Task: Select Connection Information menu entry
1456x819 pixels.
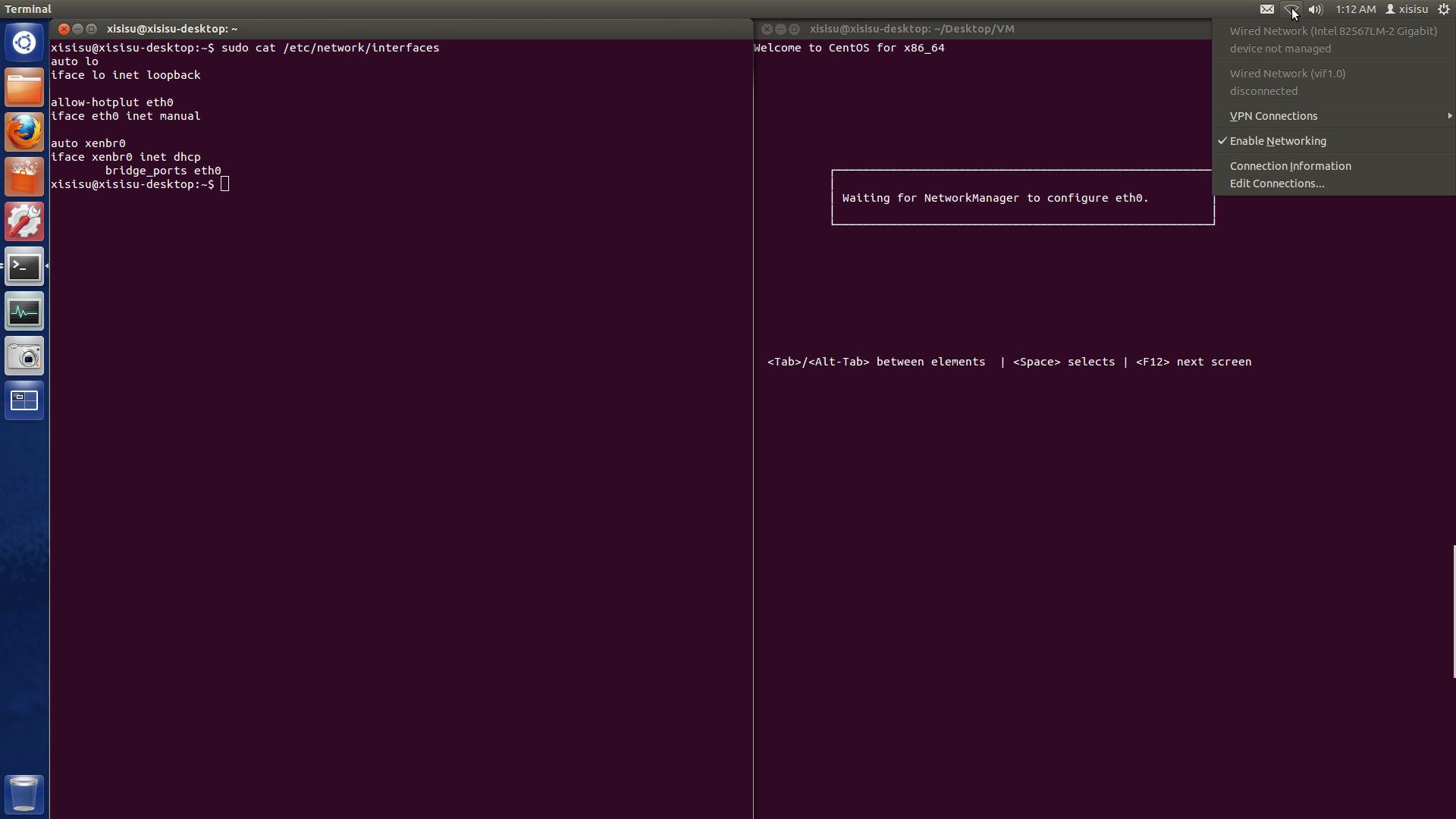Action: pyautogui.click(x=1290, y=166)
